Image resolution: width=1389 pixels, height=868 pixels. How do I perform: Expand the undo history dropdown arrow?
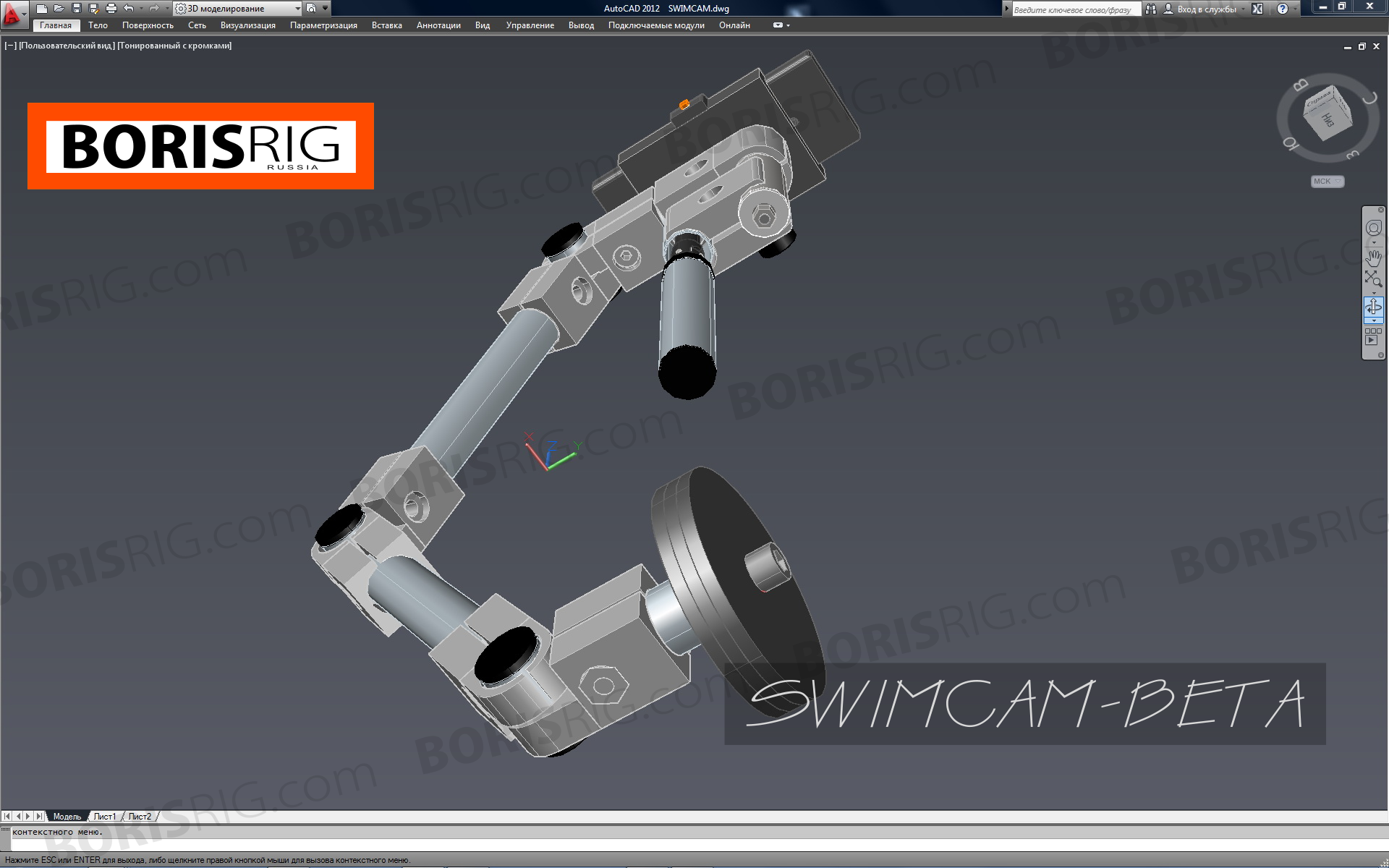(141, 9)
